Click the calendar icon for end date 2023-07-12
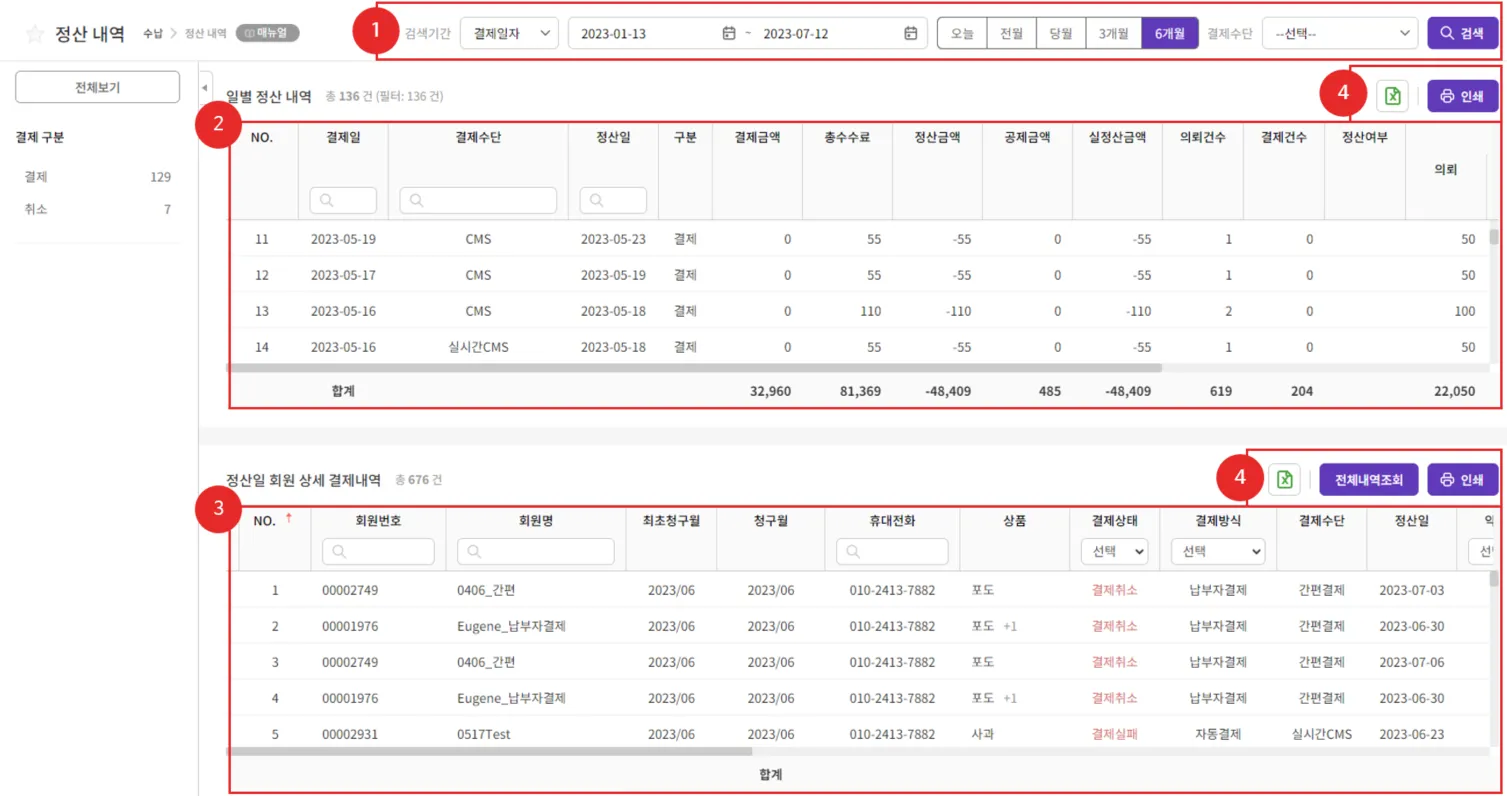 pyautogui.click(x=910, y=33)
